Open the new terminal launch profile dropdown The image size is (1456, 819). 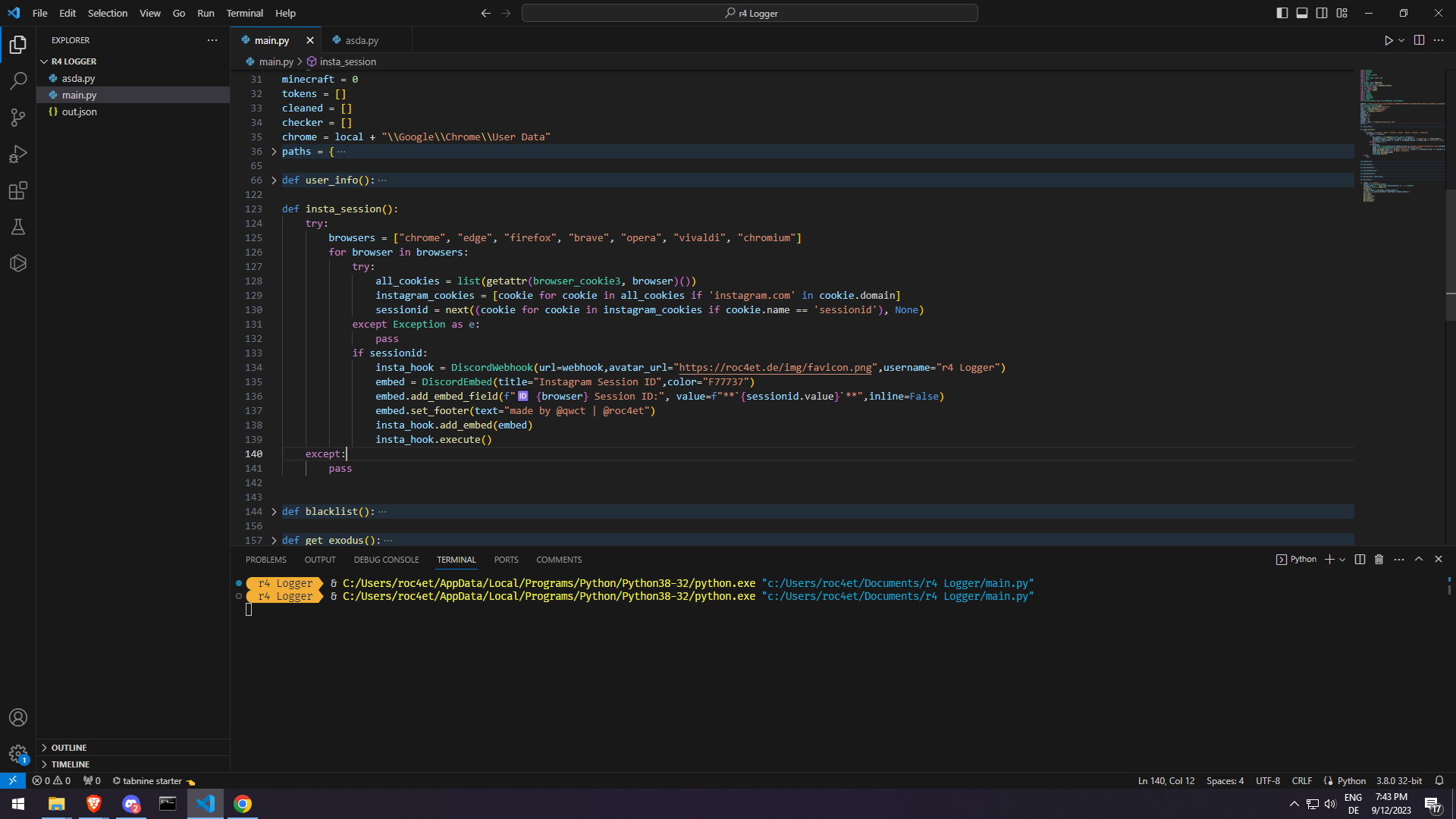(1343, 560)
